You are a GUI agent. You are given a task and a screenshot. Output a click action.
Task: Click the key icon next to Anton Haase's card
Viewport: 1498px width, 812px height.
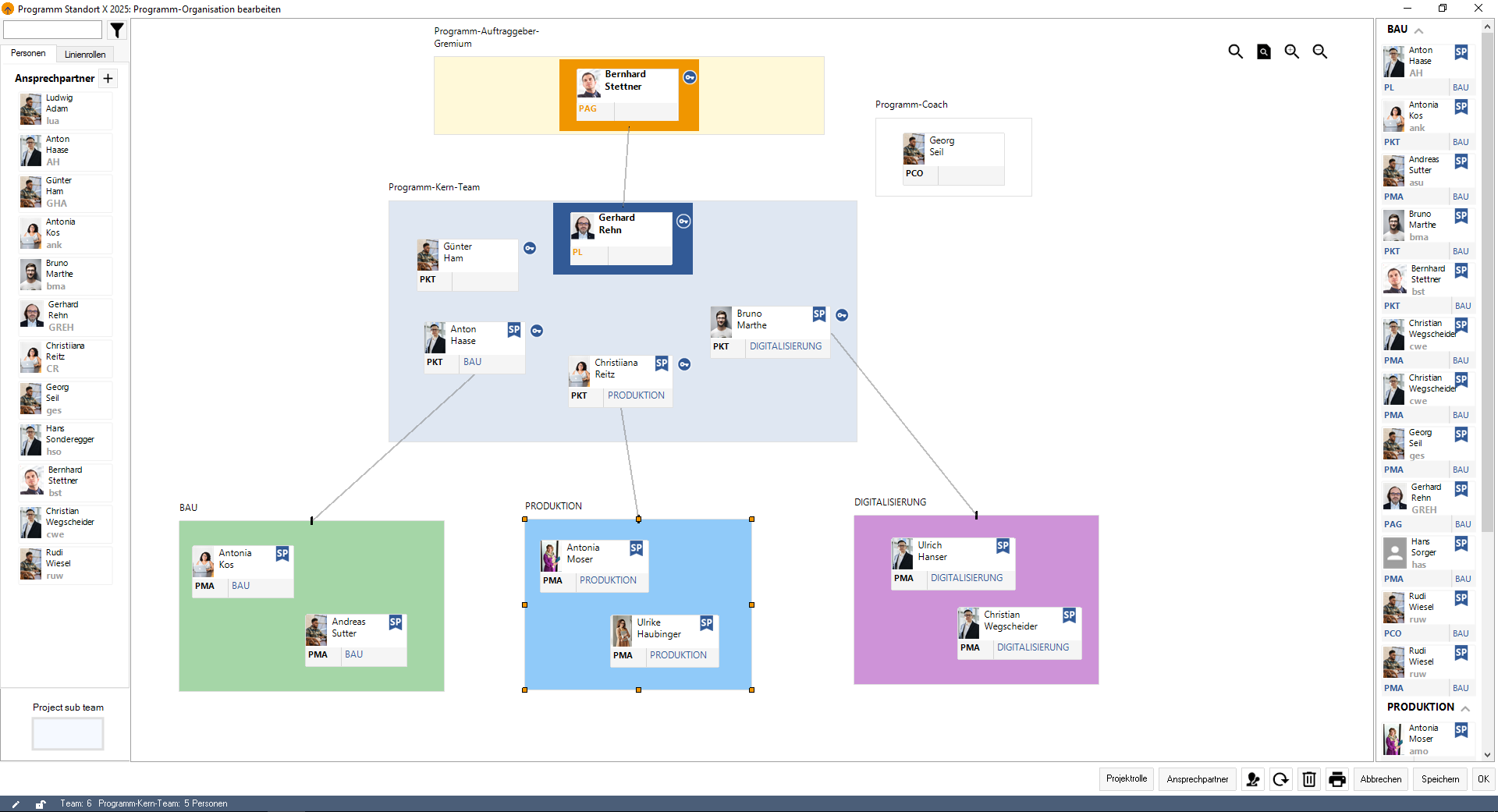537,331
